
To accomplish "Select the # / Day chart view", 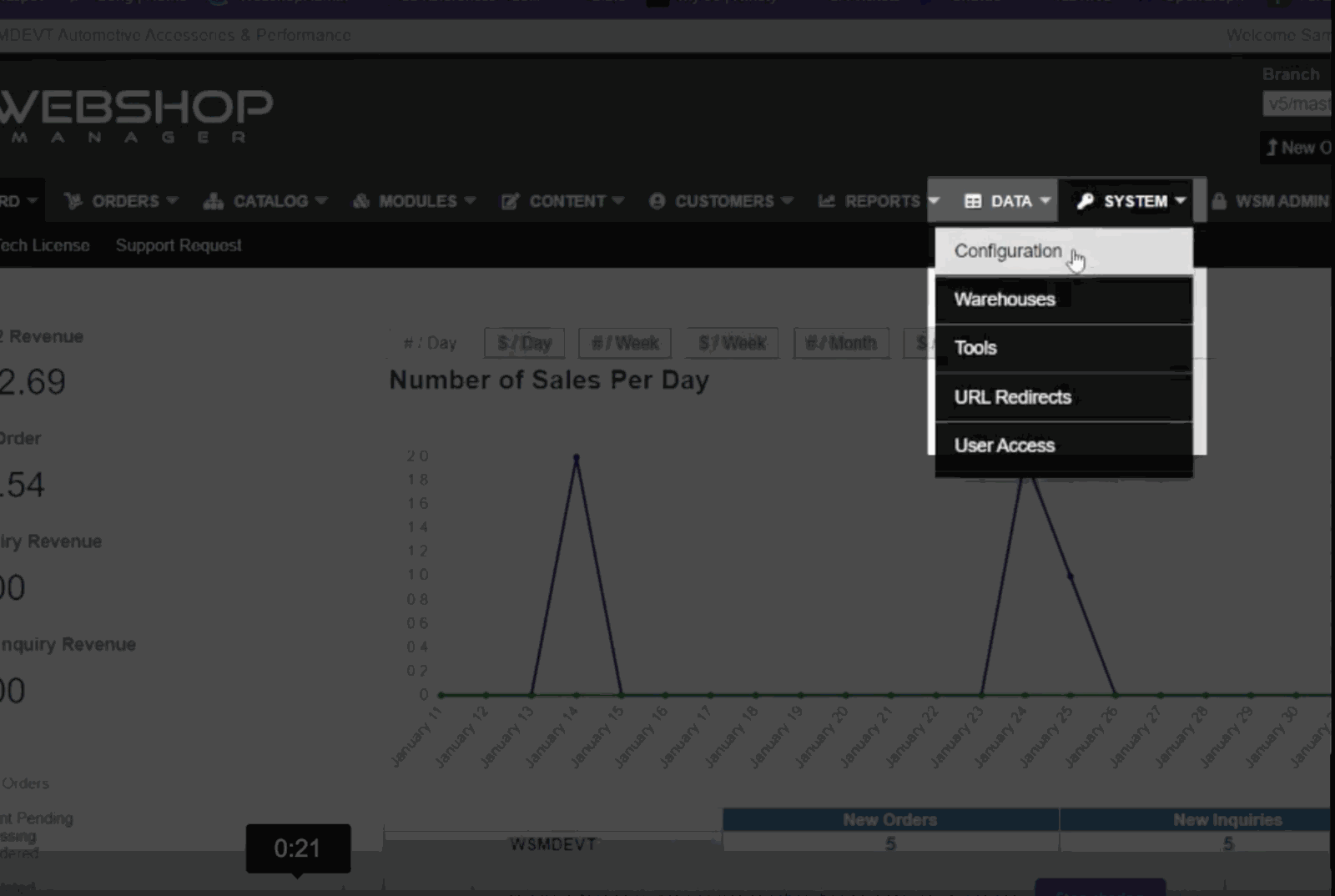I will coord(430,343).
